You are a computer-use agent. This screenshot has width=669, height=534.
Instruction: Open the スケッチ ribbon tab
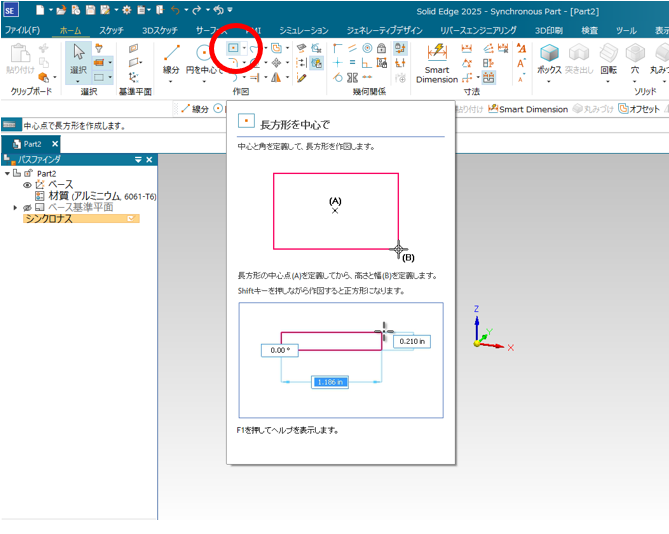coord(111,30)
